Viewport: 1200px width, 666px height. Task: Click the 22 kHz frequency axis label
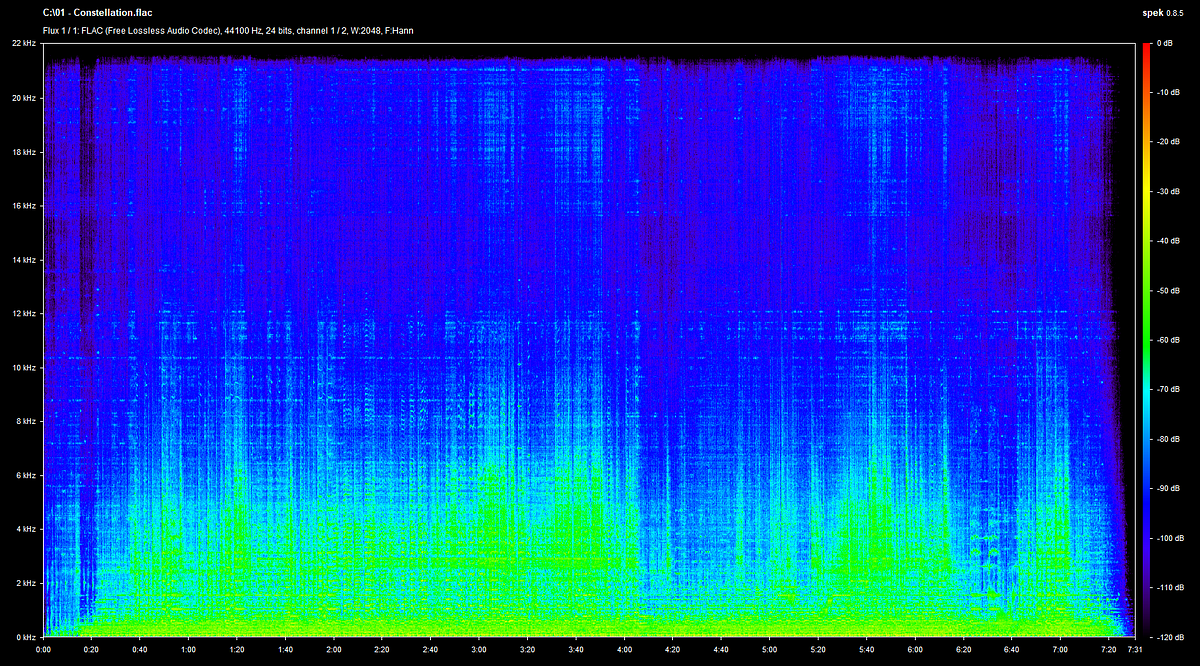[24, 44]
